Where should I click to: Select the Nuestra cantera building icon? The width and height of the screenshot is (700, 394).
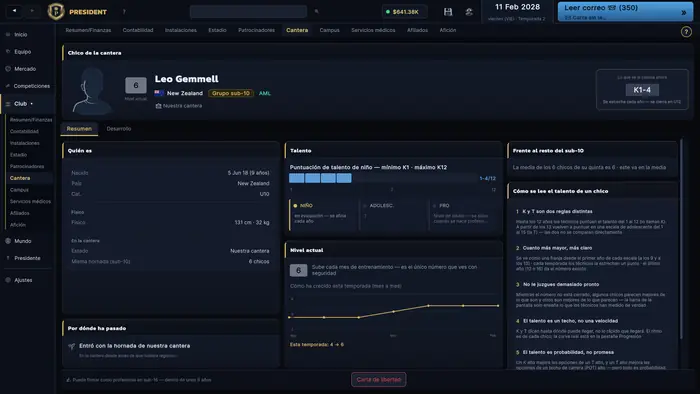tap(158, 106)
